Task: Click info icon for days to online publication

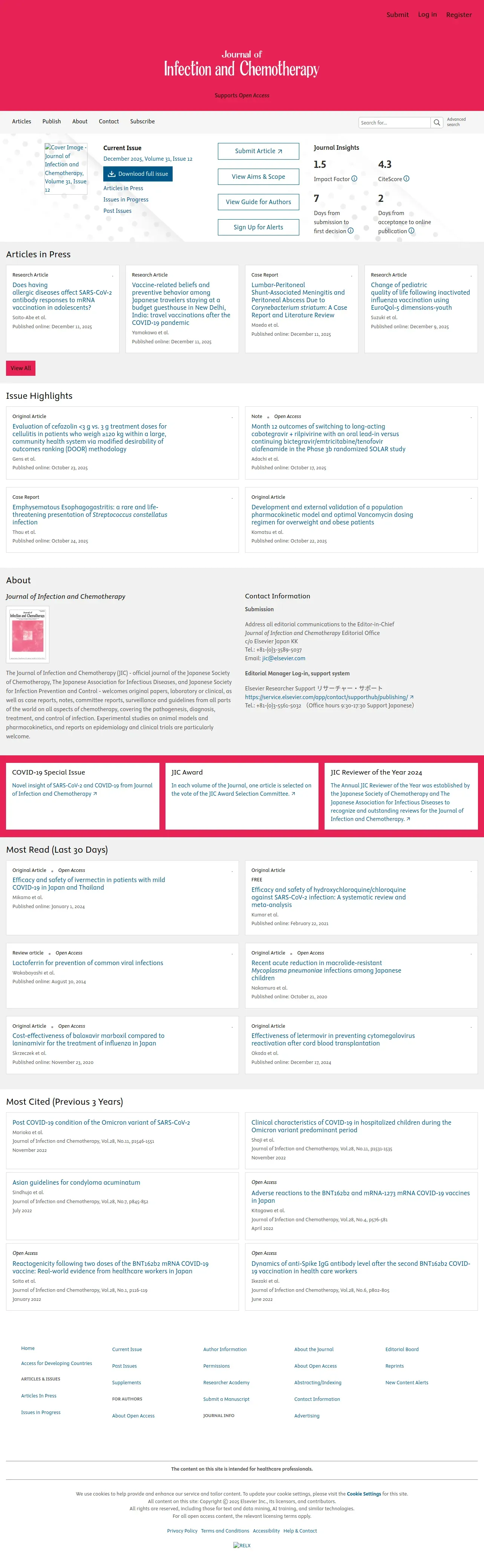Action: (412, 231)
